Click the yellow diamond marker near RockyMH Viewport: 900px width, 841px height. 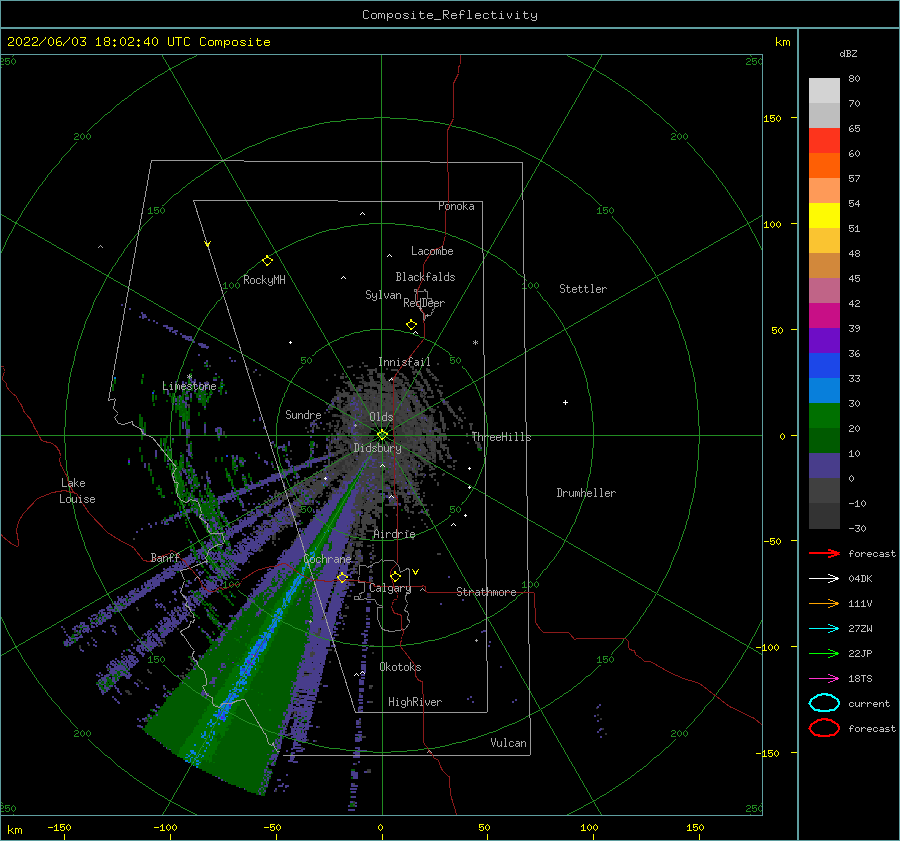(x=267, y=261)
